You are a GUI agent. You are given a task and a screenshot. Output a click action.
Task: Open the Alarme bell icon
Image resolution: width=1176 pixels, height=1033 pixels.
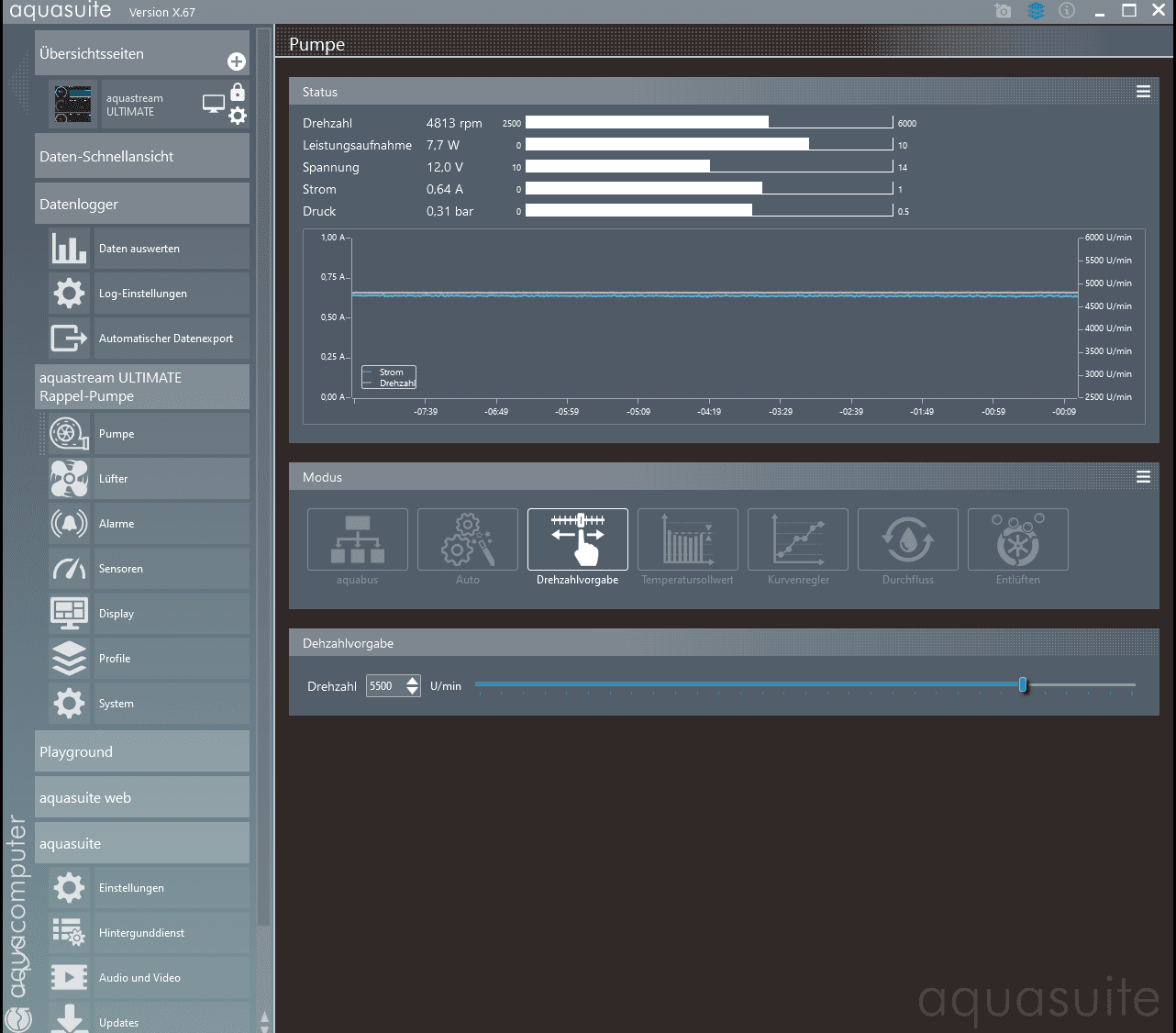pyautogui.click(x=69, y=524)
